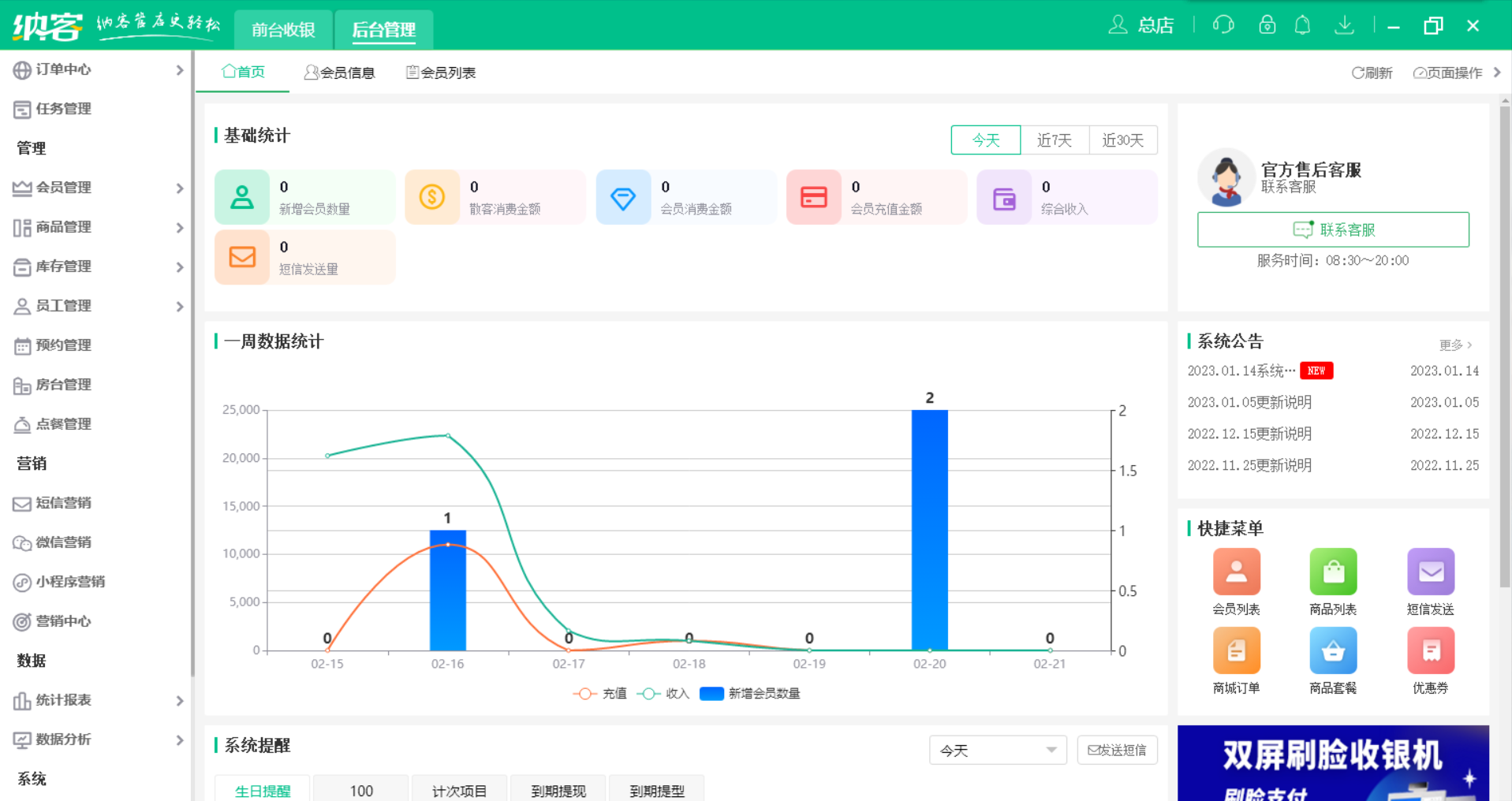Click the lock icon in the title bar
The height and width of the screenshot is (801, 1512).
click(x=1267, y=24)
